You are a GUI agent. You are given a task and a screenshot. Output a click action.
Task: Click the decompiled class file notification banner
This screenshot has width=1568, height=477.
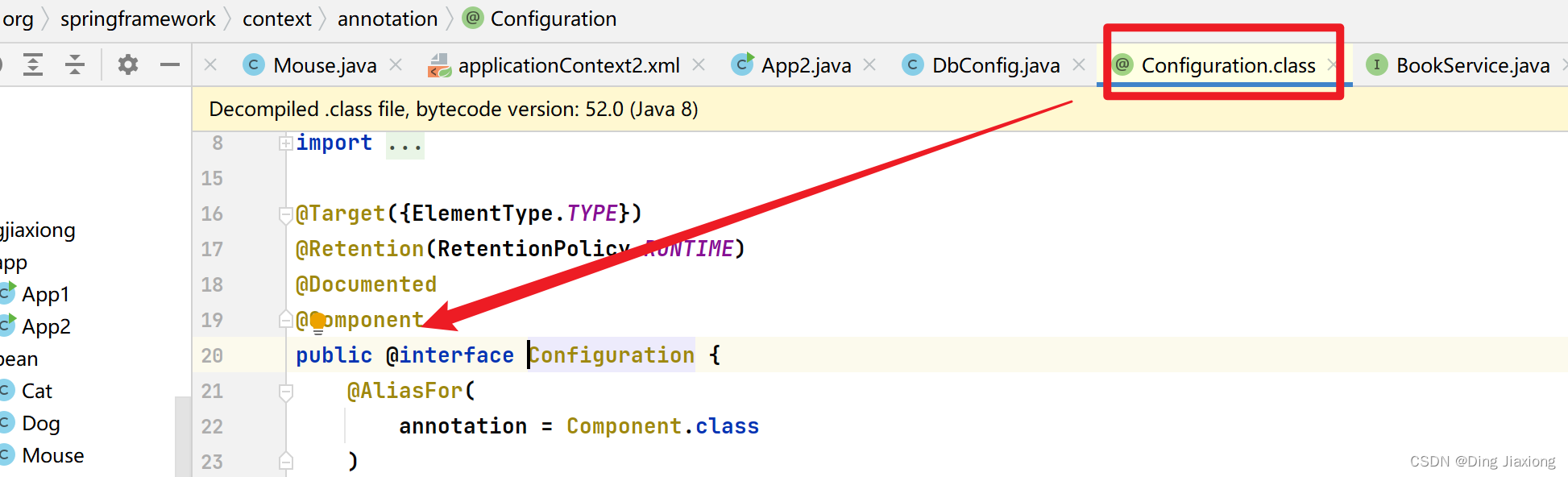(x=880, y=109)
